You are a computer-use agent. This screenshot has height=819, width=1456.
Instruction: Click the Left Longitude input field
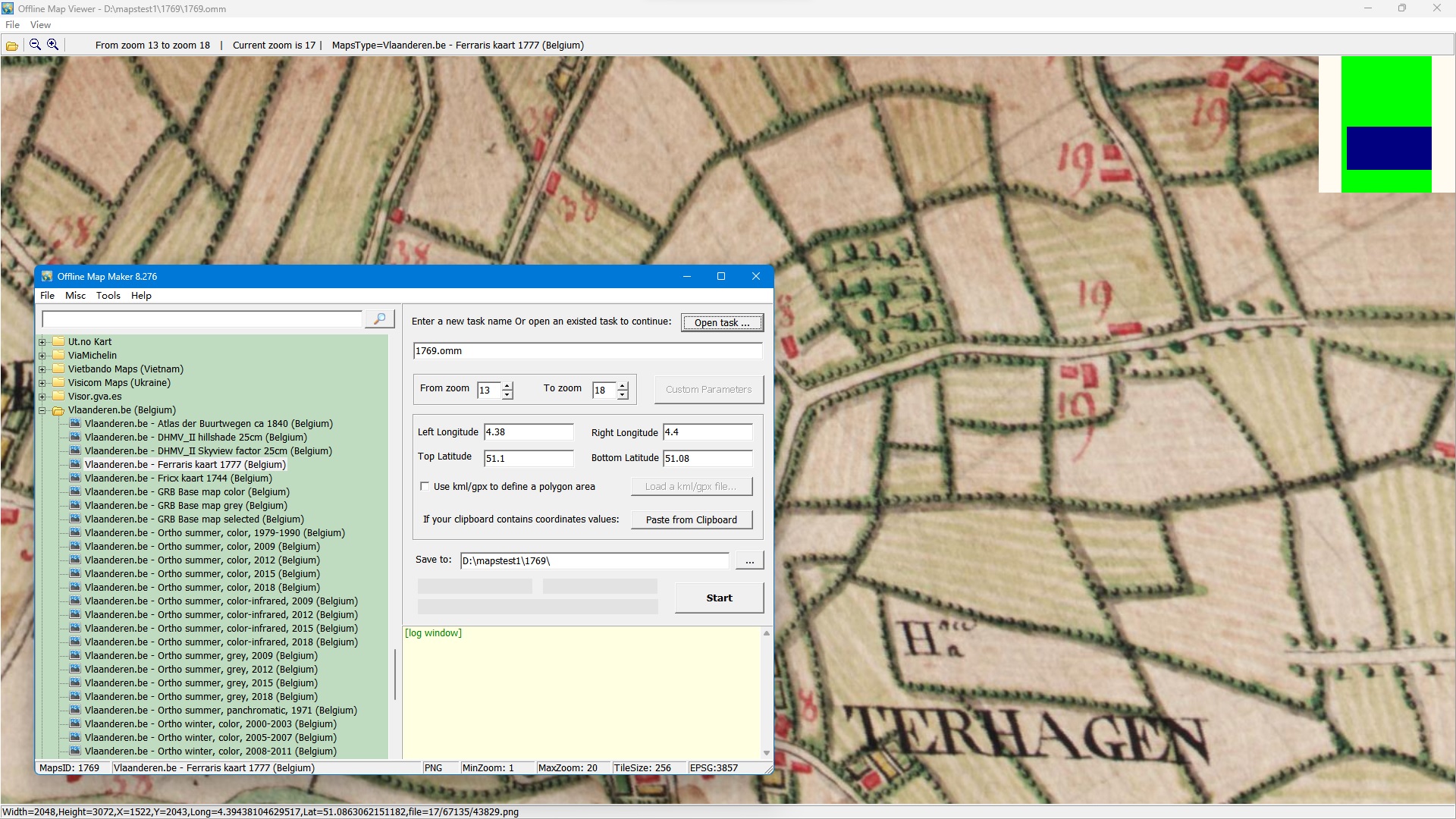[529, 432]
